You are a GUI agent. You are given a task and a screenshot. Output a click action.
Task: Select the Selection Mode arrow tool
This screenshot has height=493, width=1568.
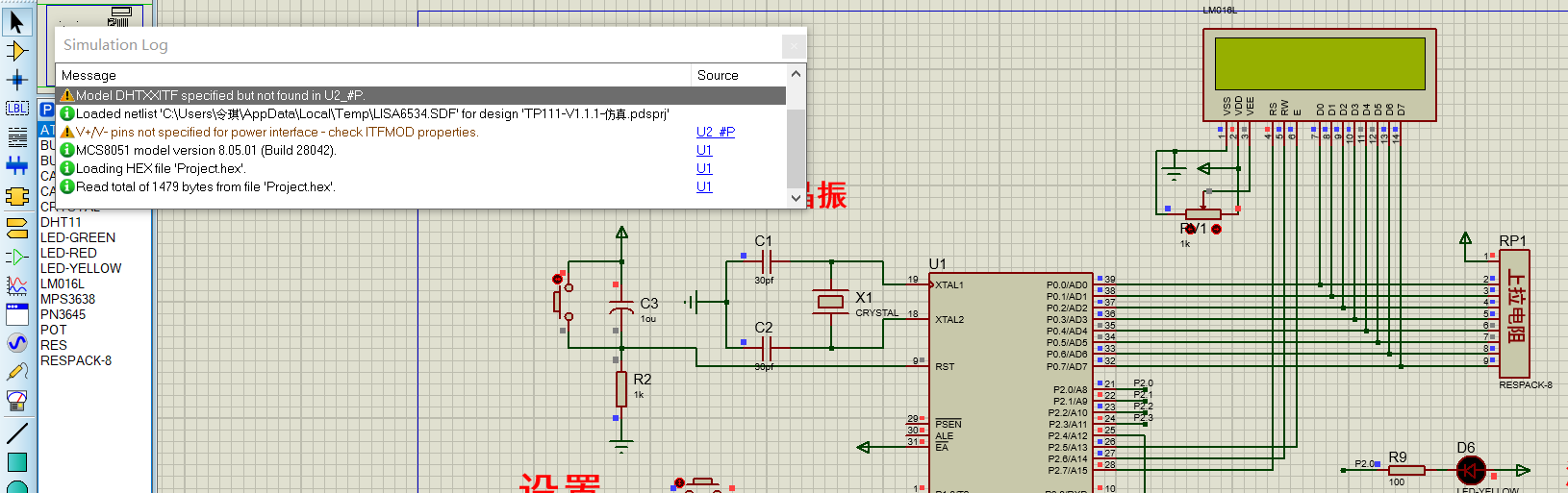(16, 21)
